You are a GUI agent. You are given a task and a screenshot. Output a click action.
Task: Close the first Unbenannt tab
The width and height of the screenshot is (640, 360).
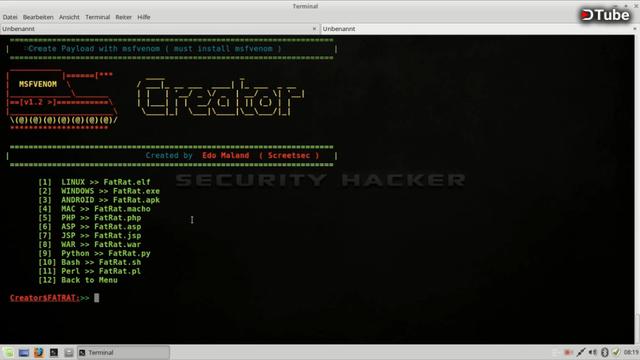point(314,29)
